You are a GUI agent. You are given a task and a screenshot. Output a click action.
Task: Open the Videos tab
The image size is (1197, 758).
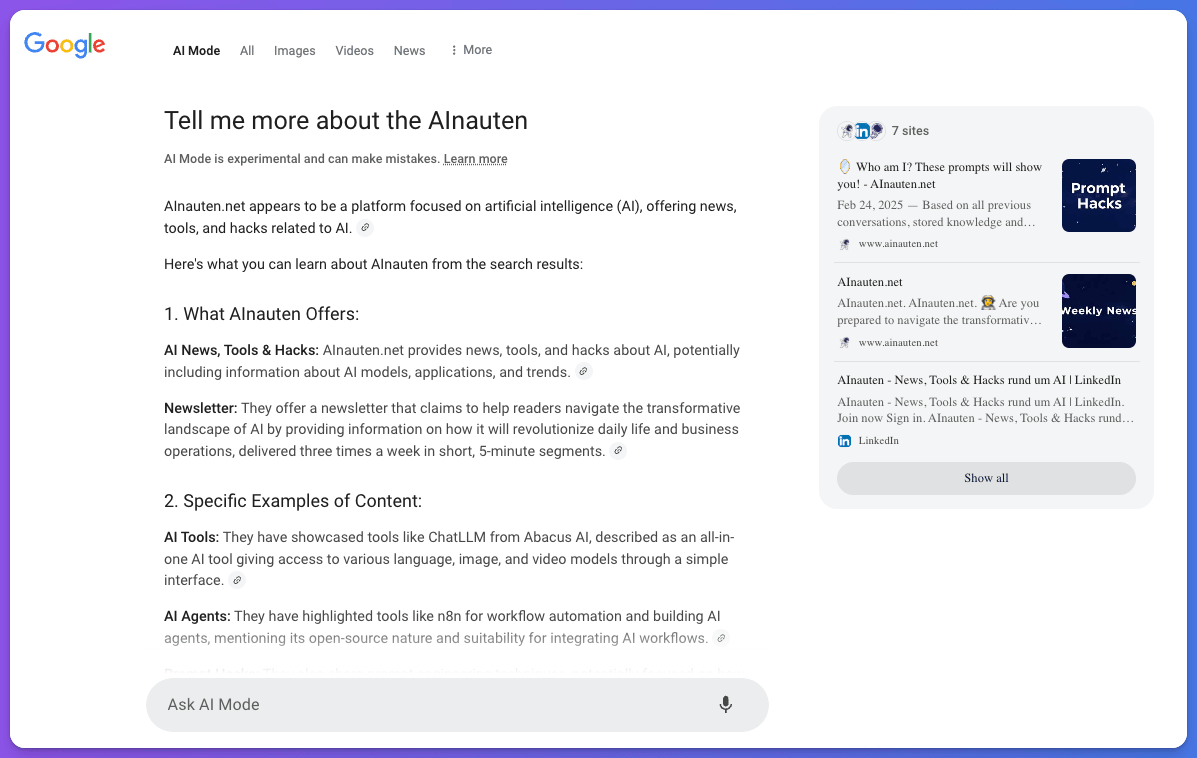(x=354, y=50)
